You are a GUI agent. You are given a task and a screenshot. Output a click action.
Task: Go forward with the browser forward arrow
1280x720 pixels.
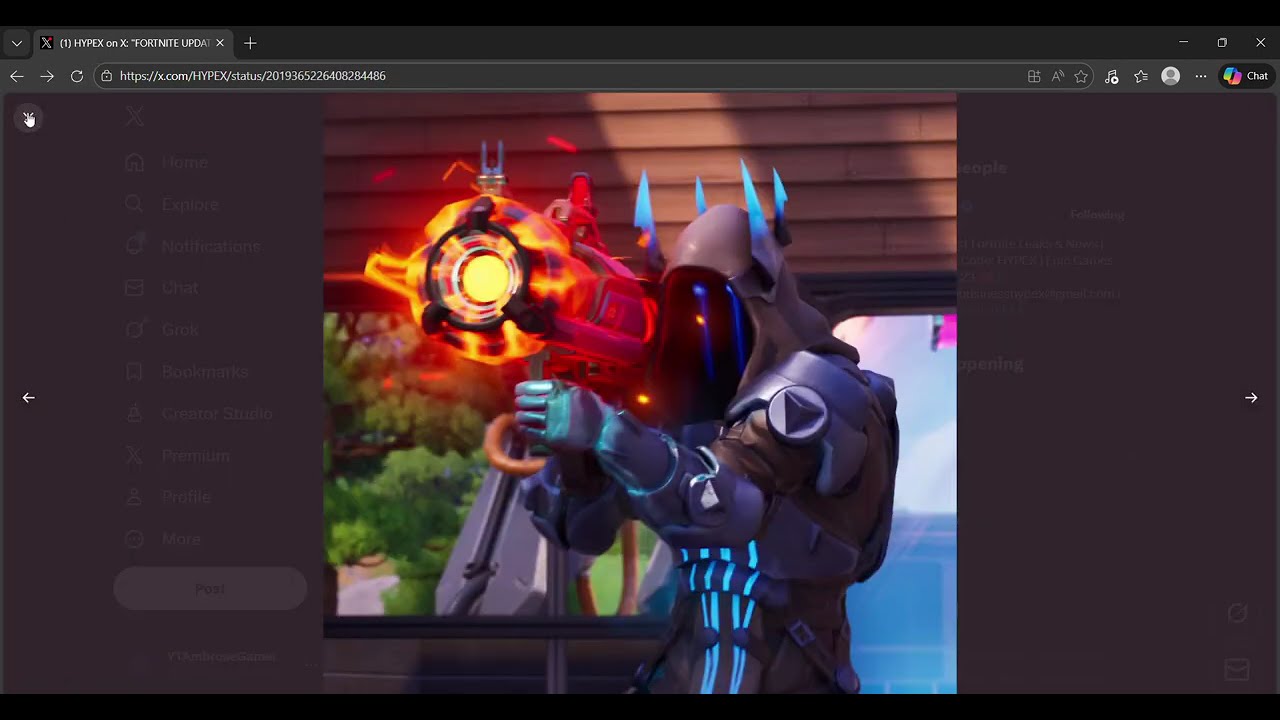[47, 76]
